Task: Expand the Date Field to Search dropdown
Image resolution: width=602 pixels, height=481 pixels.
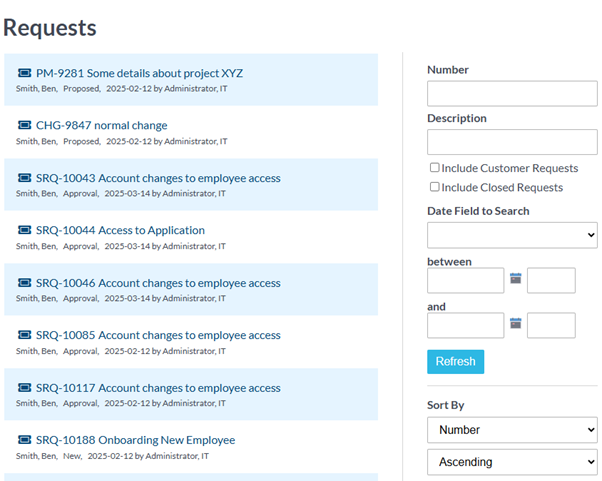Action: tap(511, 235)
